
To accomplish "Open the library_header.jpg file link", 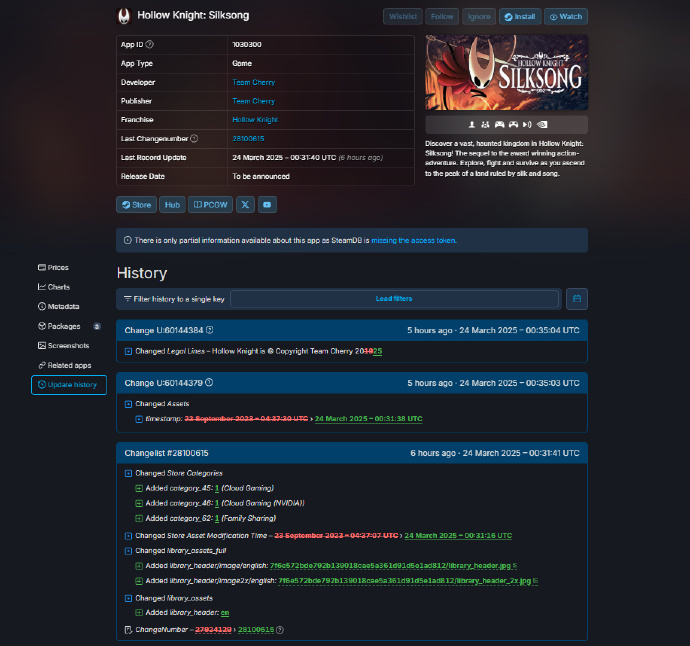I will [390, 565].
